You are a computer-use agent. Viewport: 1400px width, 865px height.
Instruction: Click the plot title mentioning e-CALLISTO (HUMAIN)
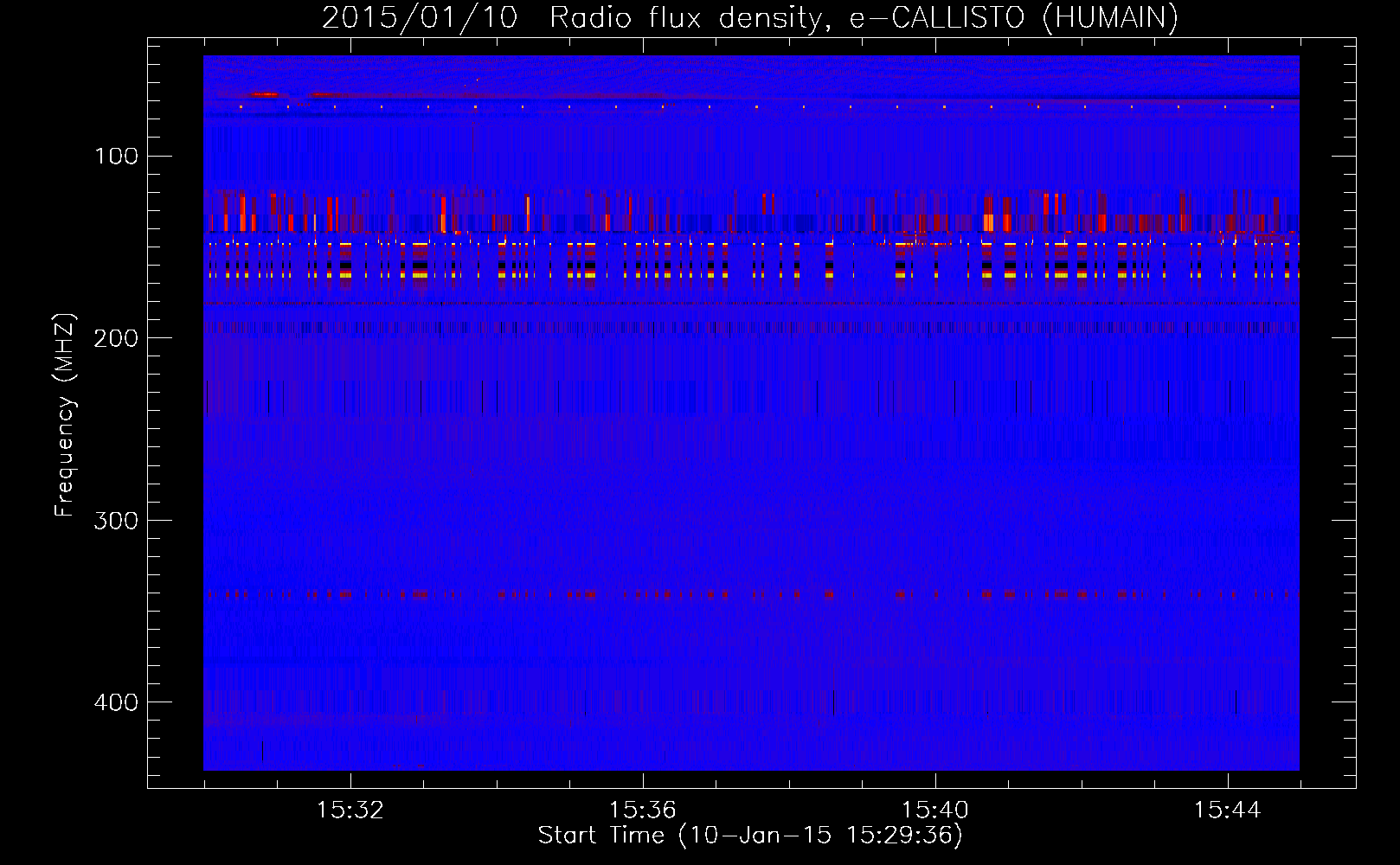[x=750, y=17]
